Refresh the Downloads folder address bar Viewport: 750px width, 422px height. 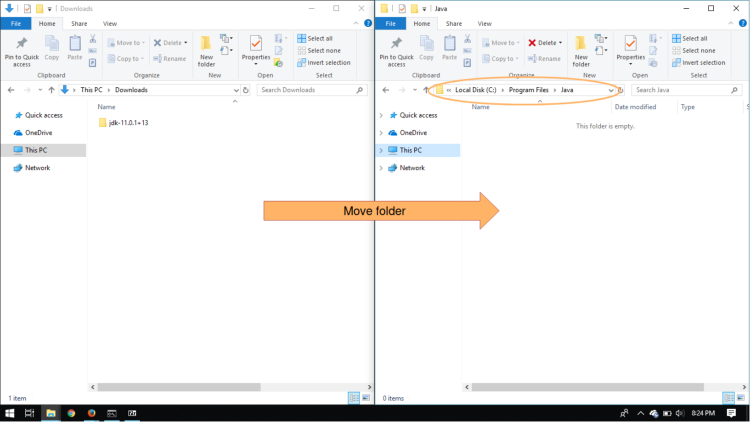246,90
